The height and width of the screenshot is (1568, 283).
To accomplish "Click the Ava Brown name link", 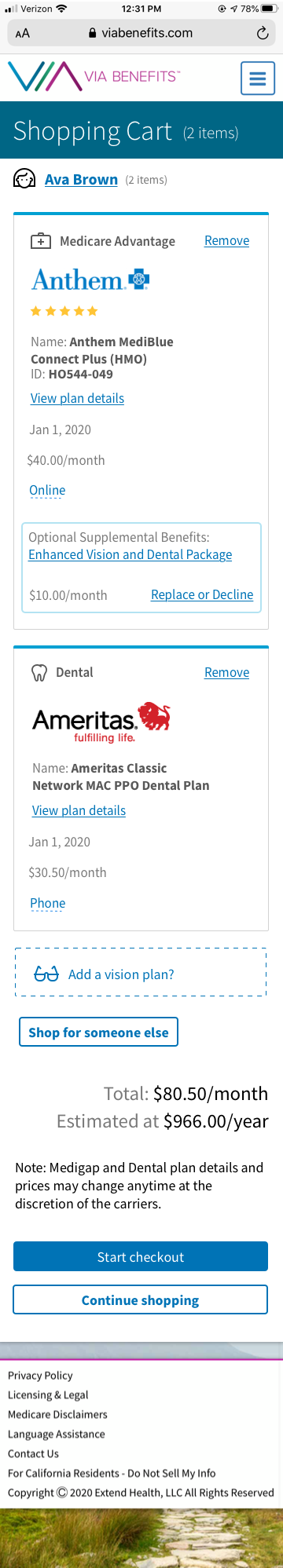I will pyautogui.click(x=81, y=180).
